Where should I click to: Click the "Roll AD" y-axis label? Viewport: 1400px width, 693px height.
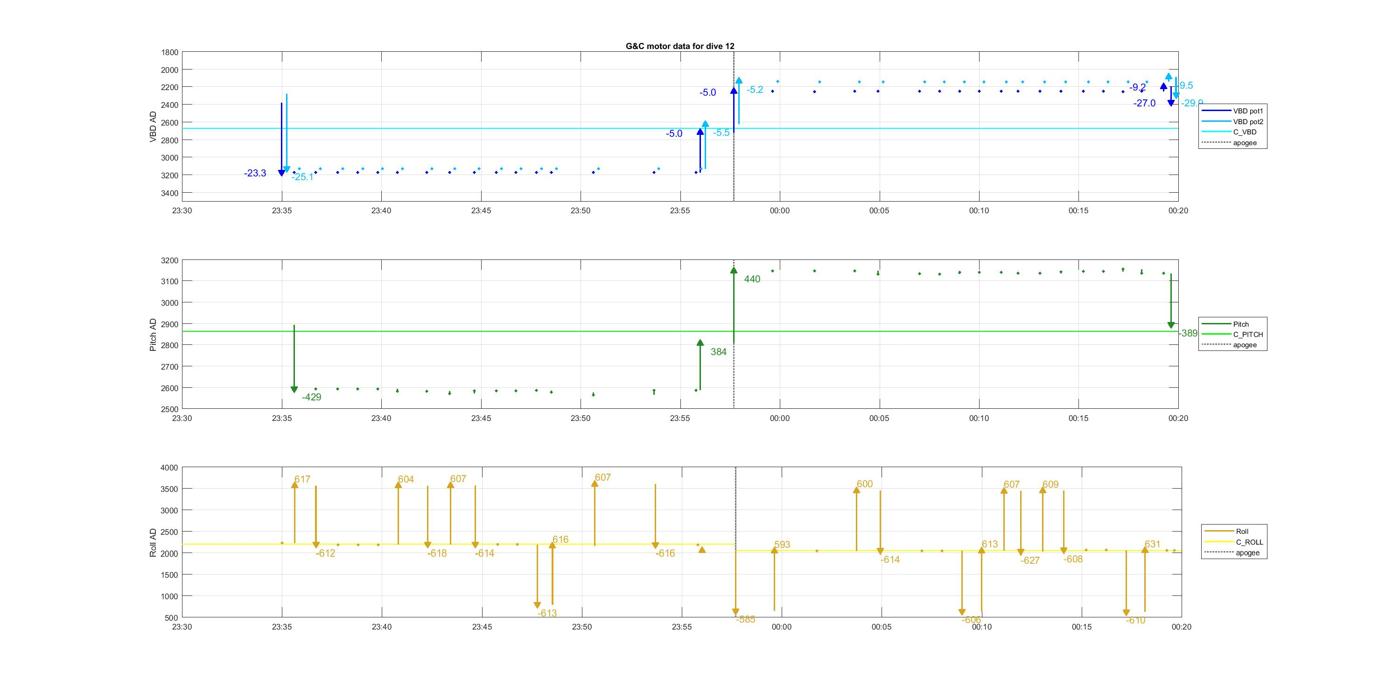(154, 542)
